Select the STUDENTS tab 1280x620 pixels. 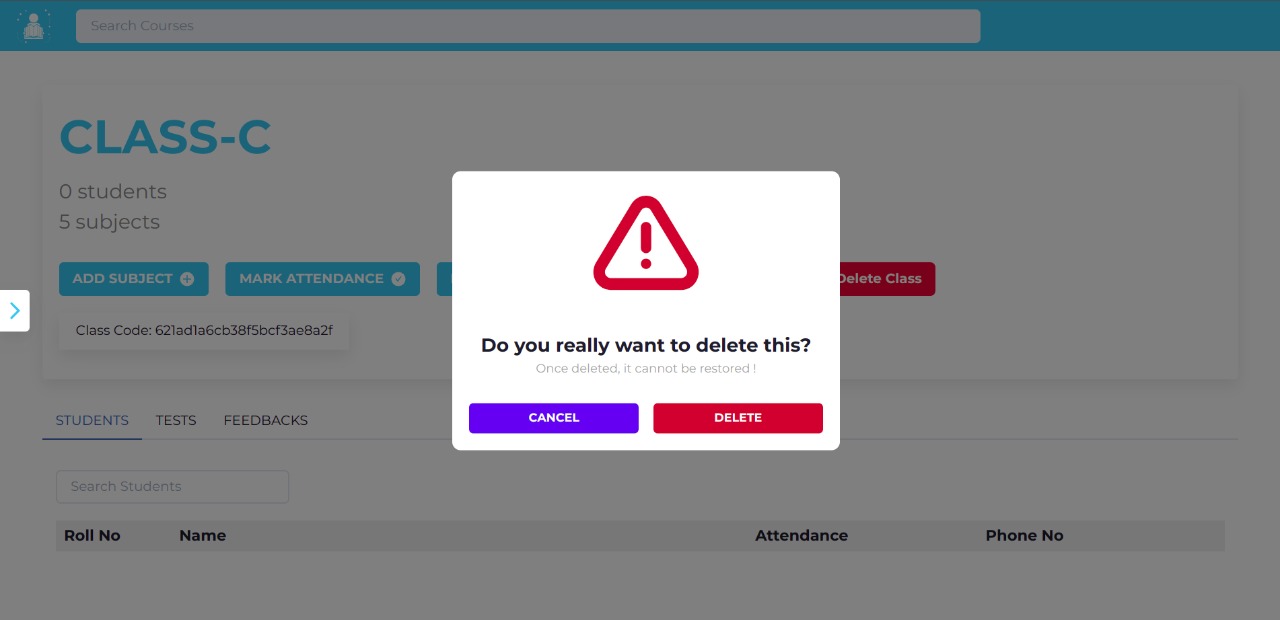[x=92, y=420]
